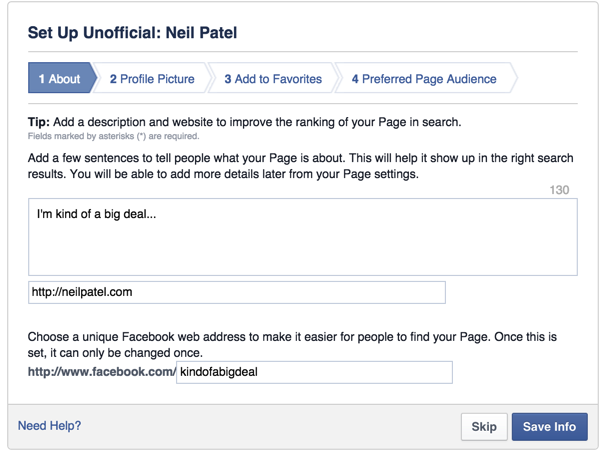Click the Save Info button
607x454 pixels.
549,427
